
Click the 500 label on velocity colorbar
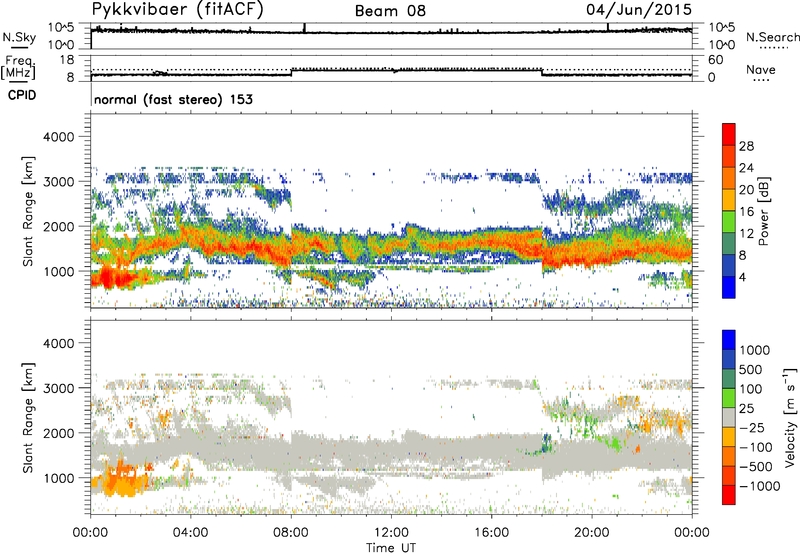point(753,370)
